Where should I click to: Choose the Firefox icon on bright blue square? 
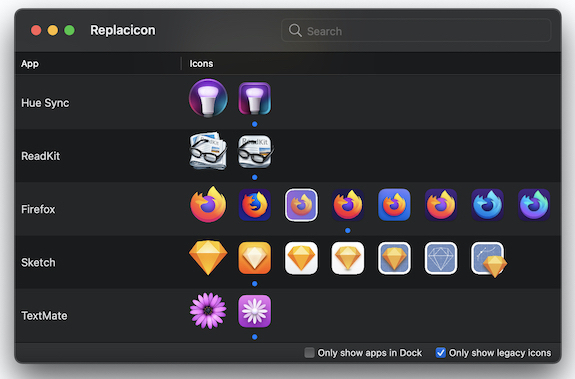[x=394, y=205]
